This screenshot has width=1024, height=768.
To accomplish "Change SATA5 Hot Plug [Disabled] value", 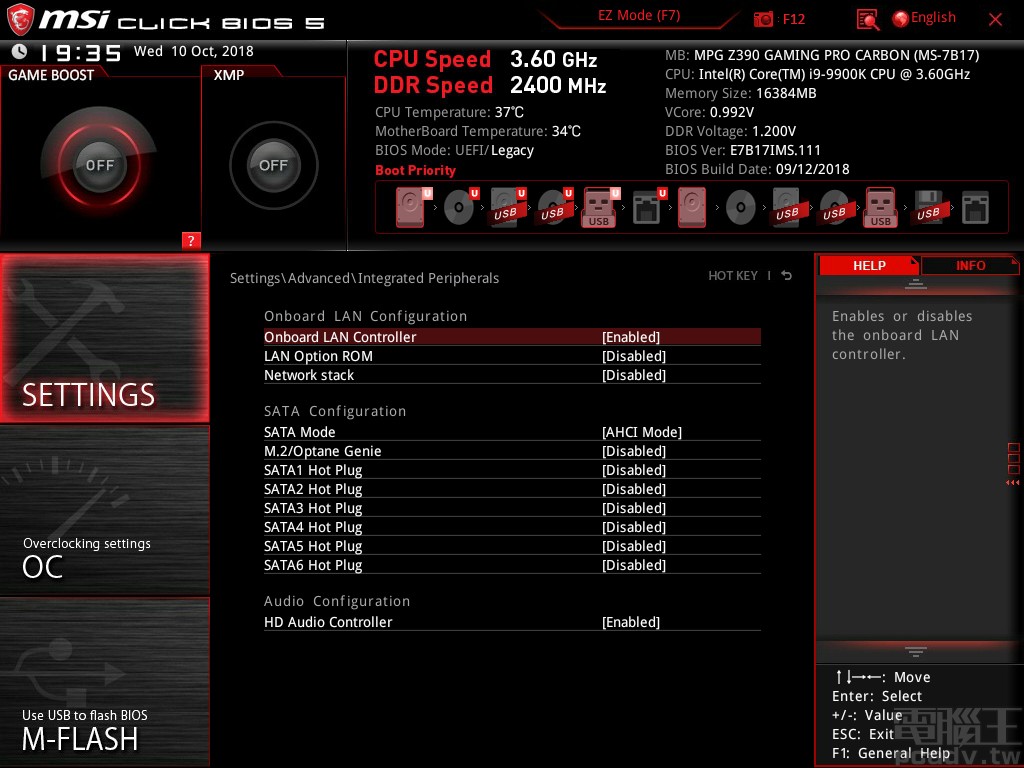I will click(633, 545).
